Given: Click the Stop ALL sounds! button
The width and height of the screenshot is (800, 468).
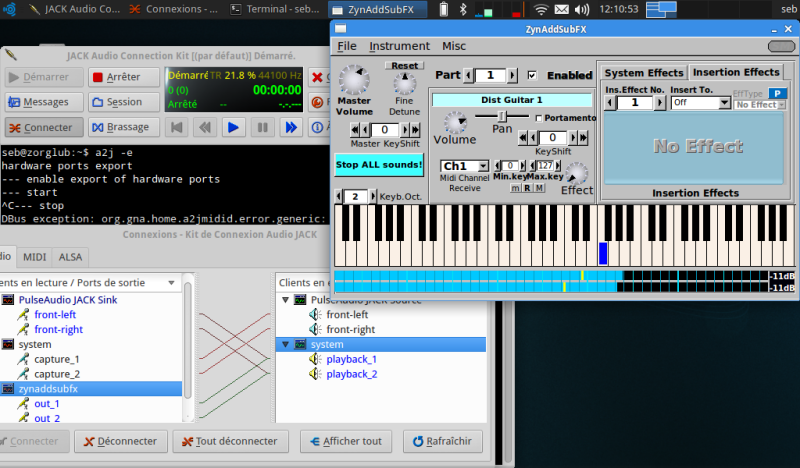Looking at the screenshot, I should (x=379, y=165).
